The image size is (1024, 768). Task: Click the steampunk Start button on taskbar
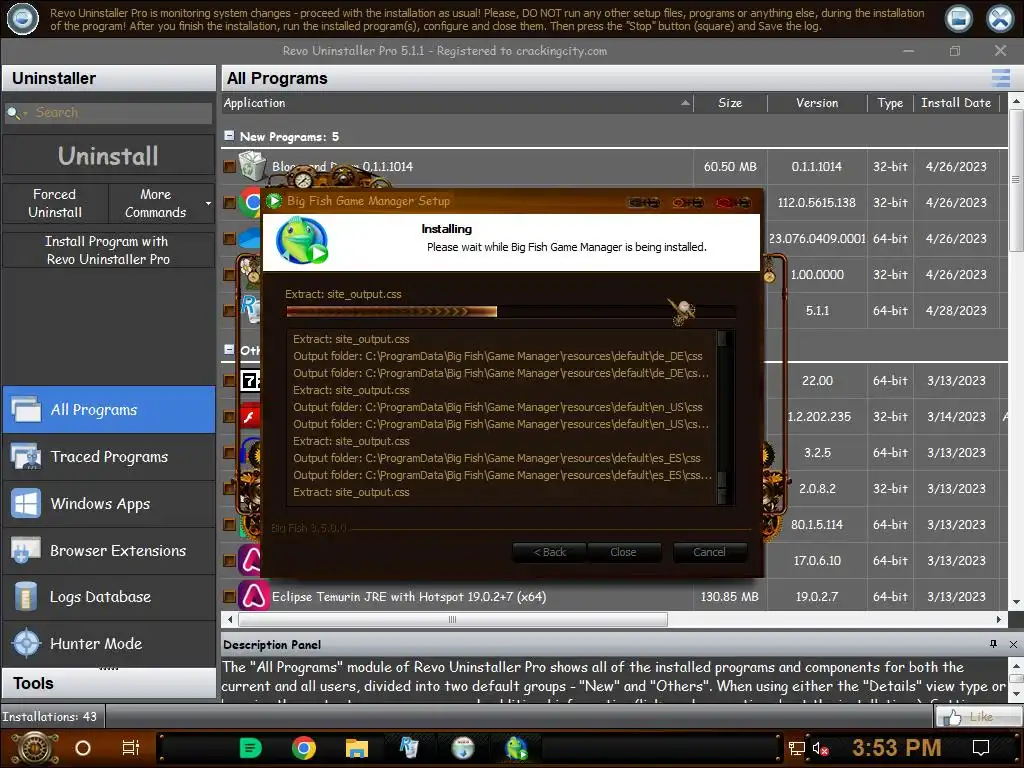point(35,748)
